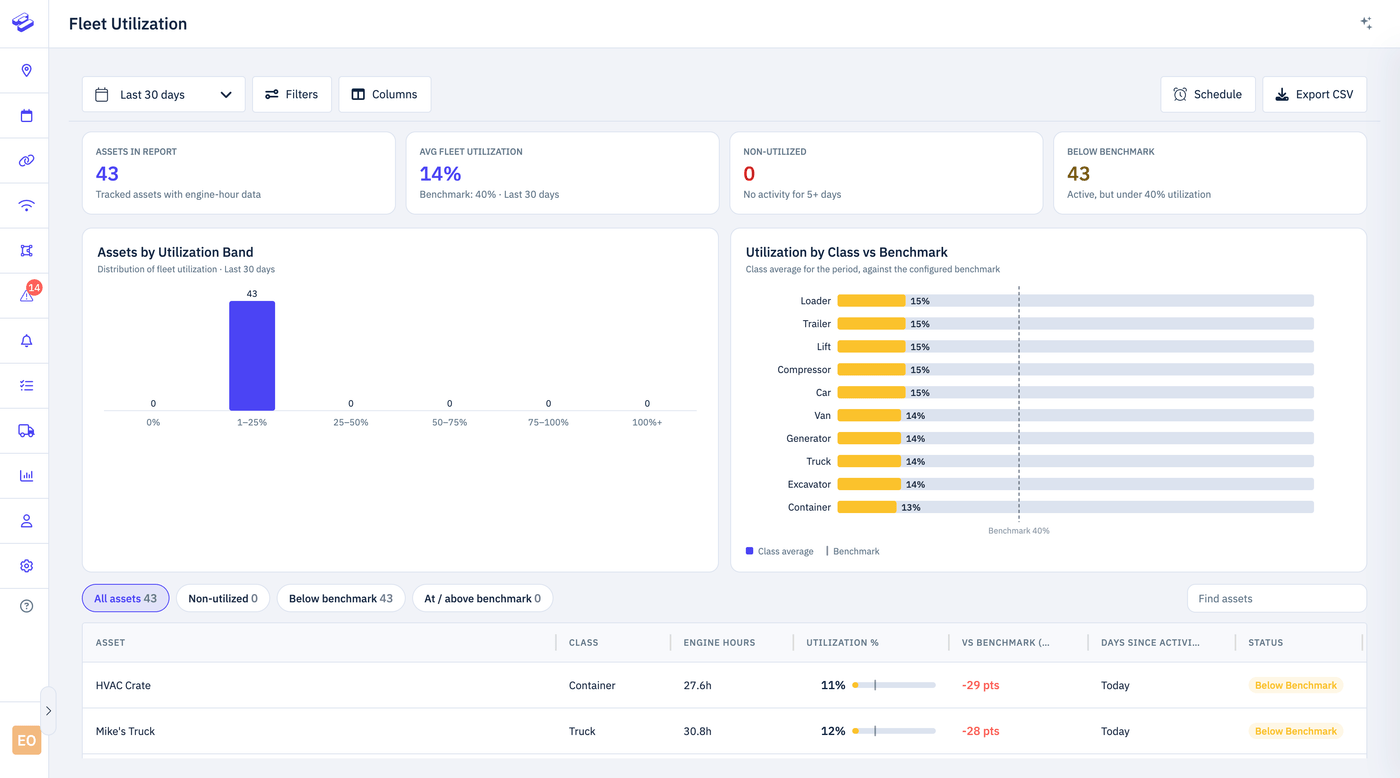Open the settings gear in sidebar
Screen dimensions: 1400x778
27,566
